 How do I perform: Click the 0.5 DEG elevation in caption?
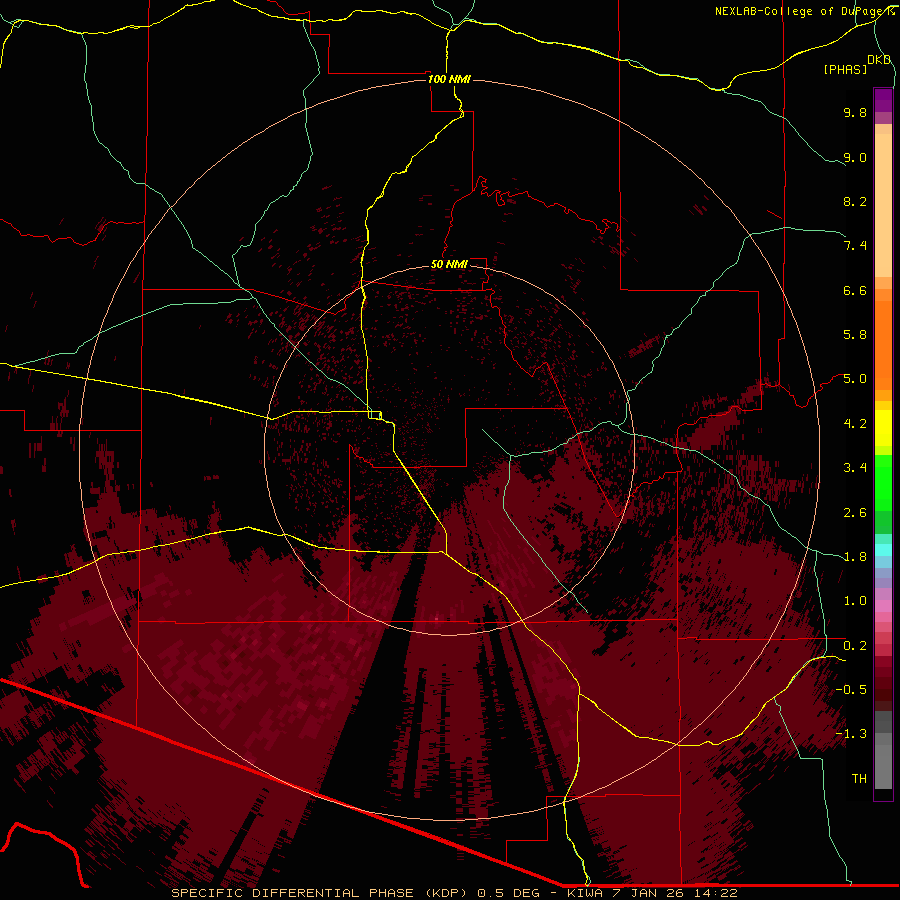click(x=509, y=893)
